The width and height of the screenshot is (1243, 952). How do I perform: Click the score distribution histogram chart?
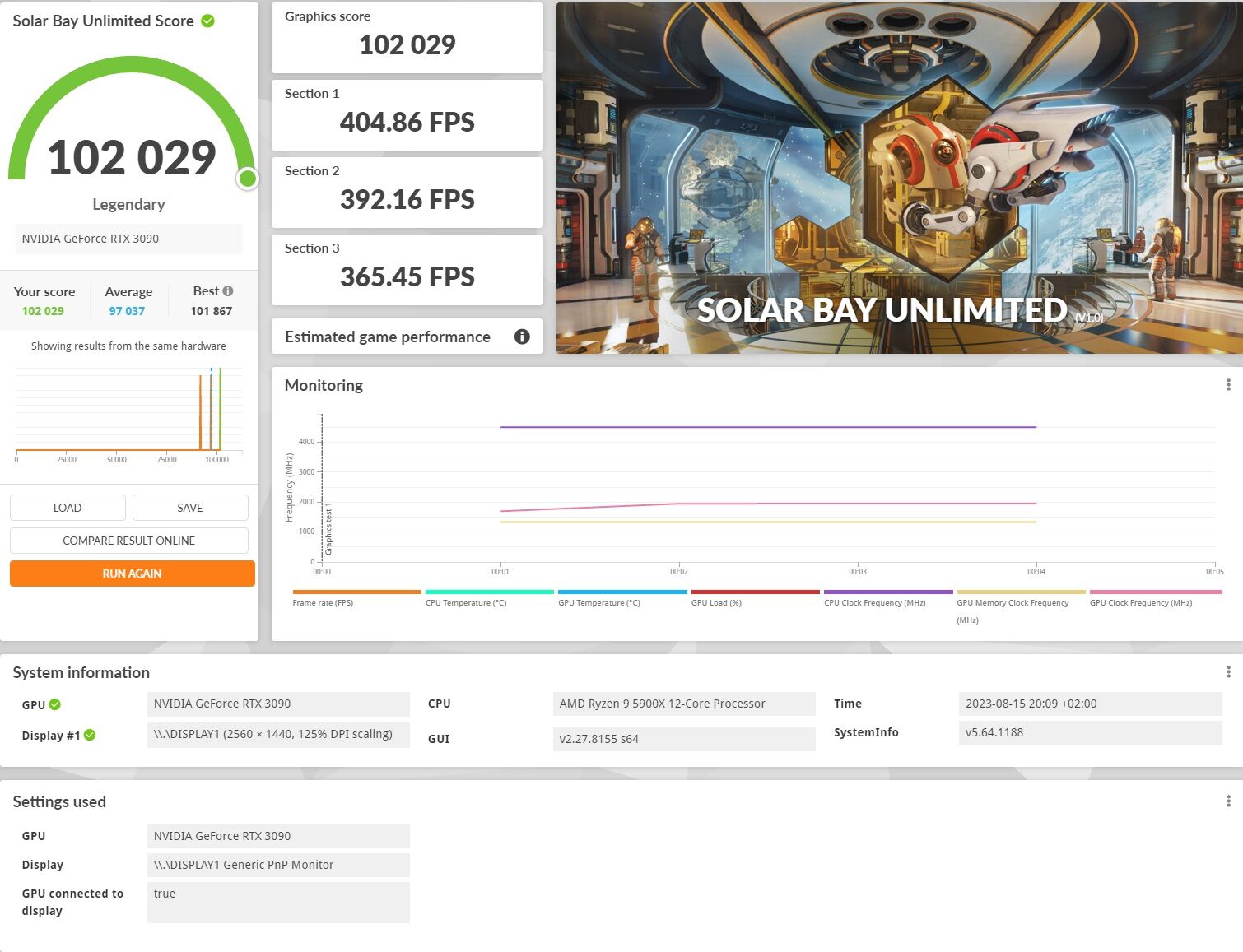pos(129,414)
